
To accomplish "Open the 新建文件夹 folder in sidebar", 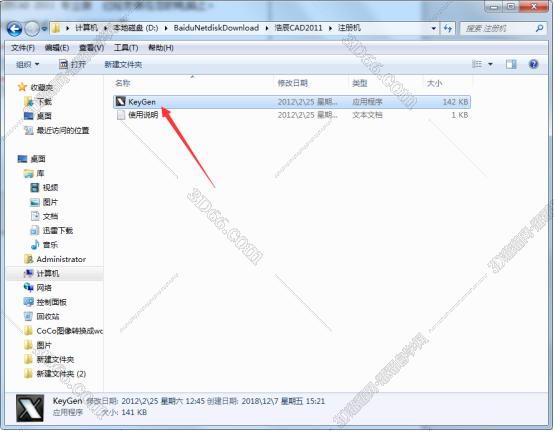I will click(55, 360).
